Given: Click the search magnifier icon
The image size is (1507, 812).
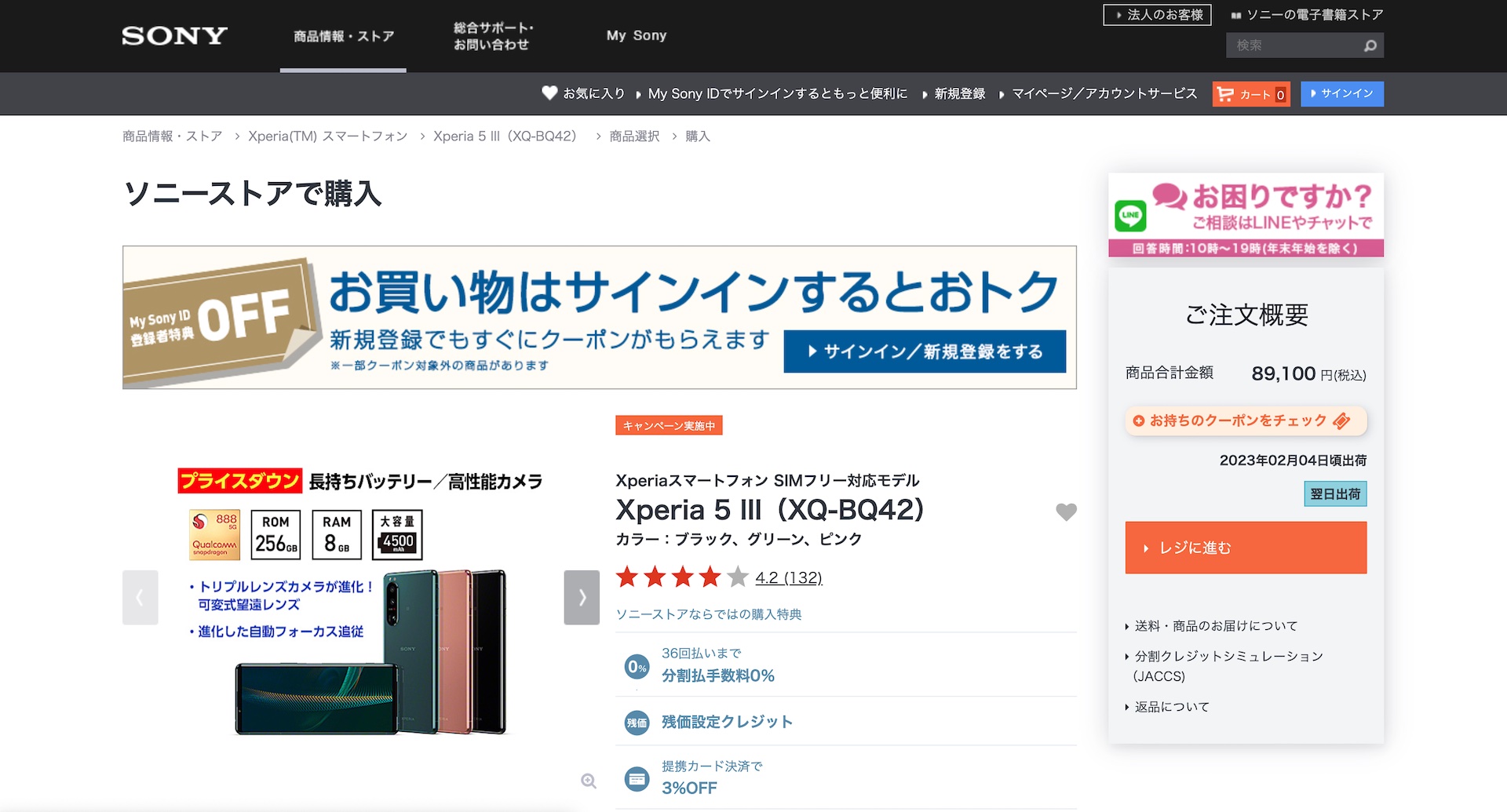Looking at the screenshot, I should (1370, 46).
